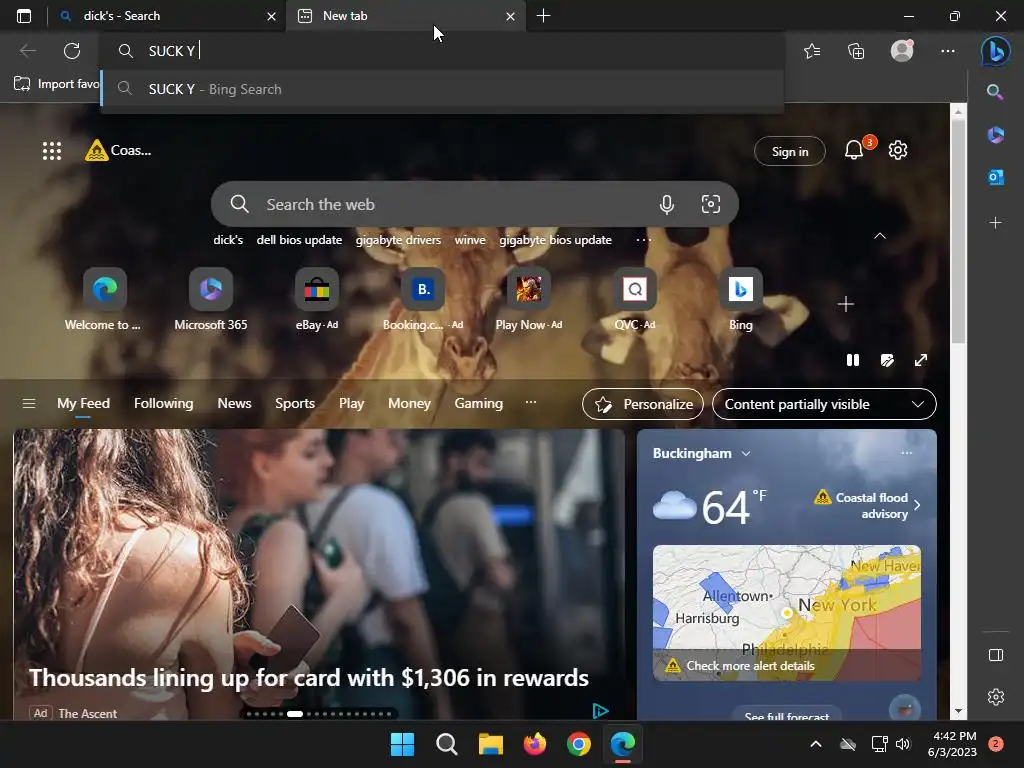Switch to the Play tab
Screen dimensions: 1024x768
pyautogui.click(x=351, y=404)
